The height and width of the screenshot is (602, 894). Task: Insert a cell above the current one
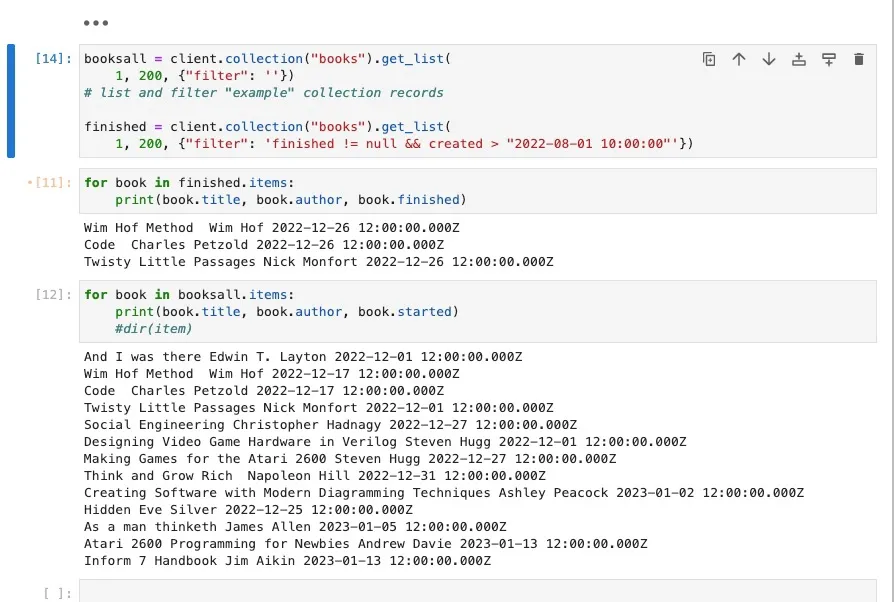(x=799, y=59)
